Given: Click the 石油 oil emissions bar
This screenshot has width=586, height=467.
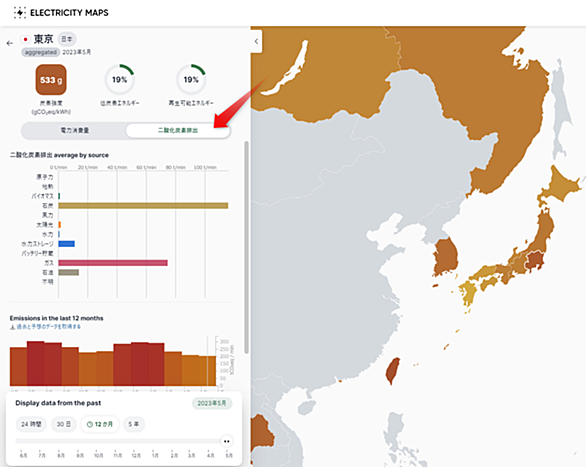Looking at the screenshot, I should [x=69, y=272].
